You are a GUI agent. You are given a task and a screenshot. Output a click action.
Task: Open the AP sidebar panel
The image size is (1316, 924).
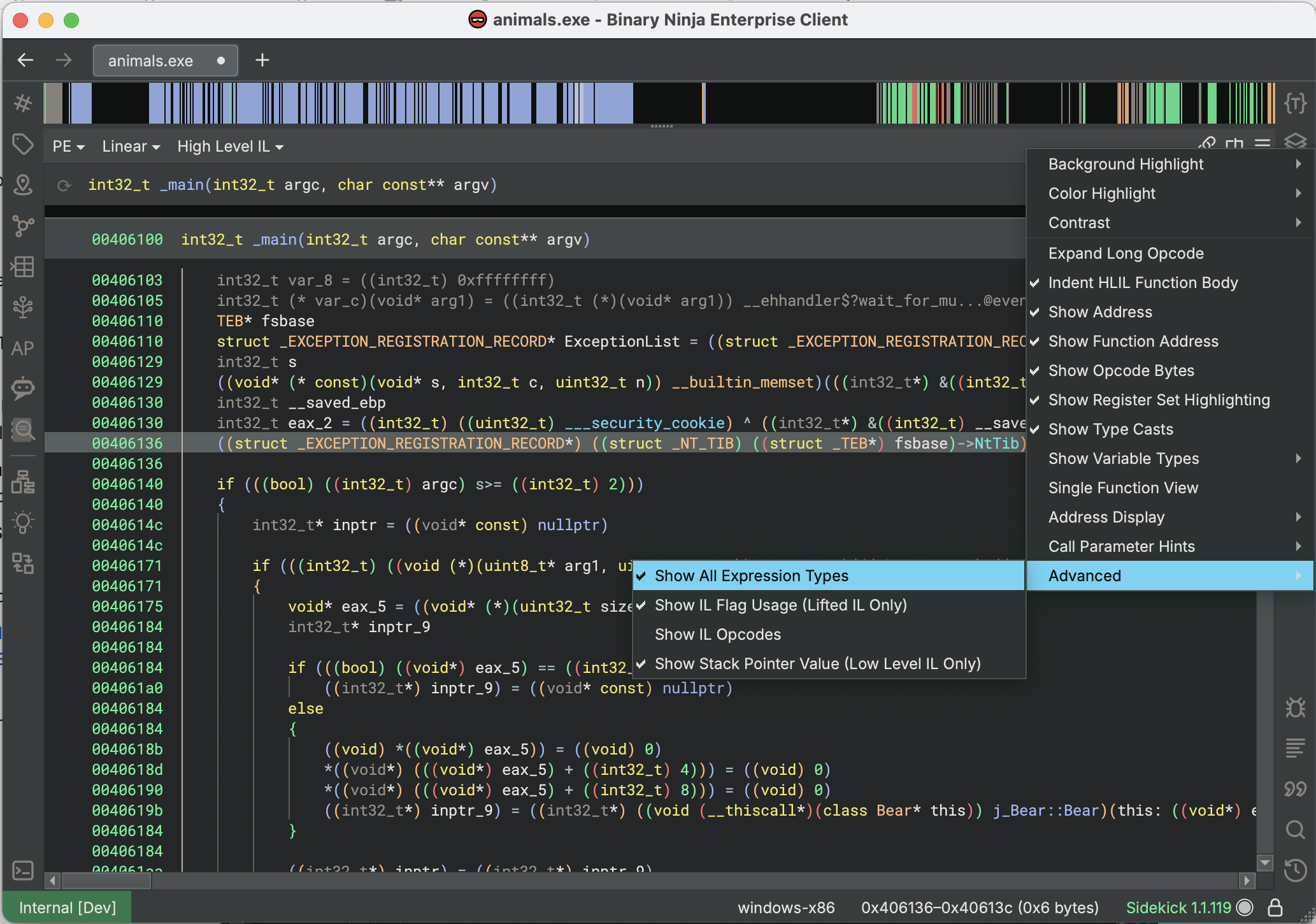point(23,348)
